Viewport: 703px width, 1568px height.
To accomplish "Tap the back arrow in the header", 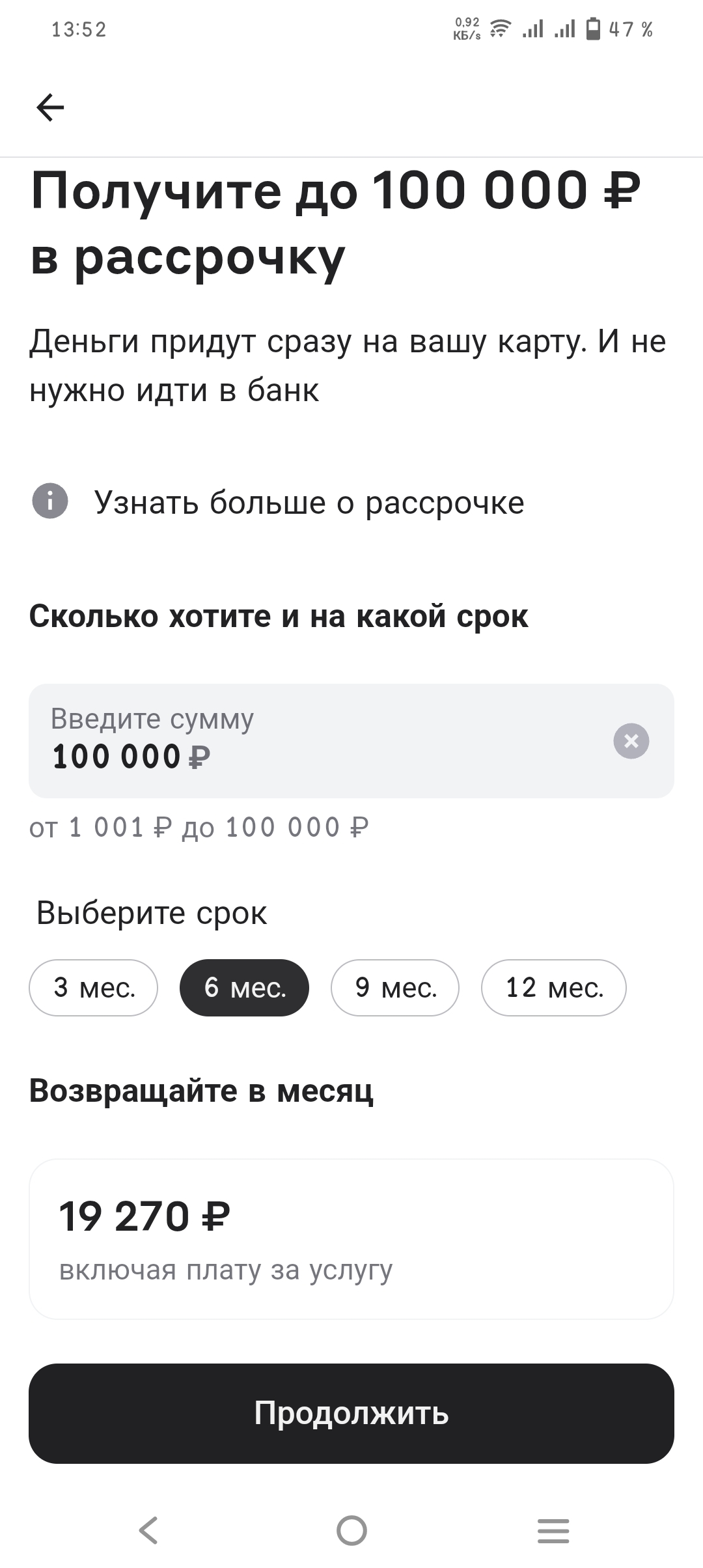I will tap(50, 107).
